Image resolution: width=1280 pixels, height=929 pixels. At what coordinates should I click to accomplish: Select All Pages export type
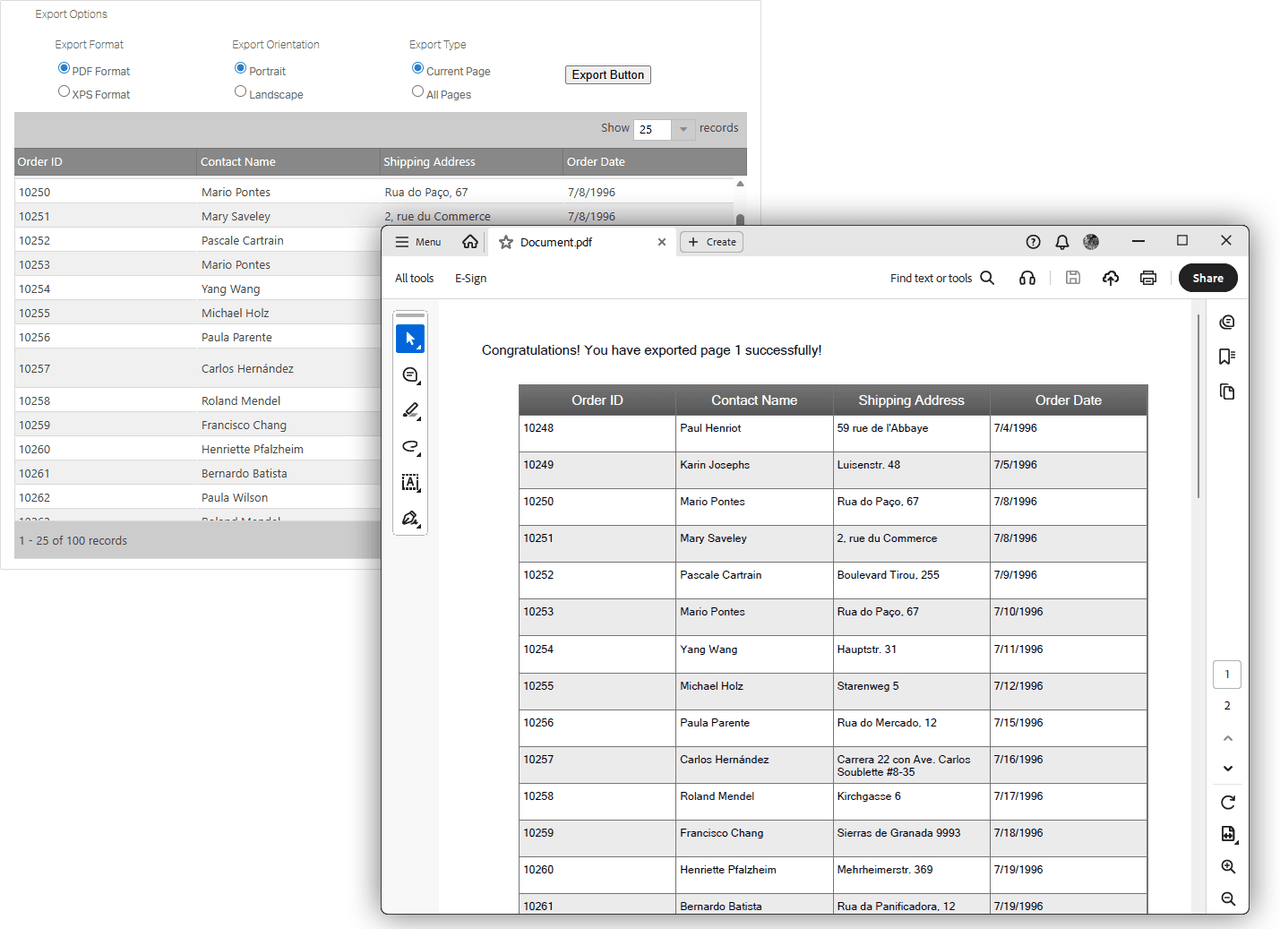(x=418, y=91)
